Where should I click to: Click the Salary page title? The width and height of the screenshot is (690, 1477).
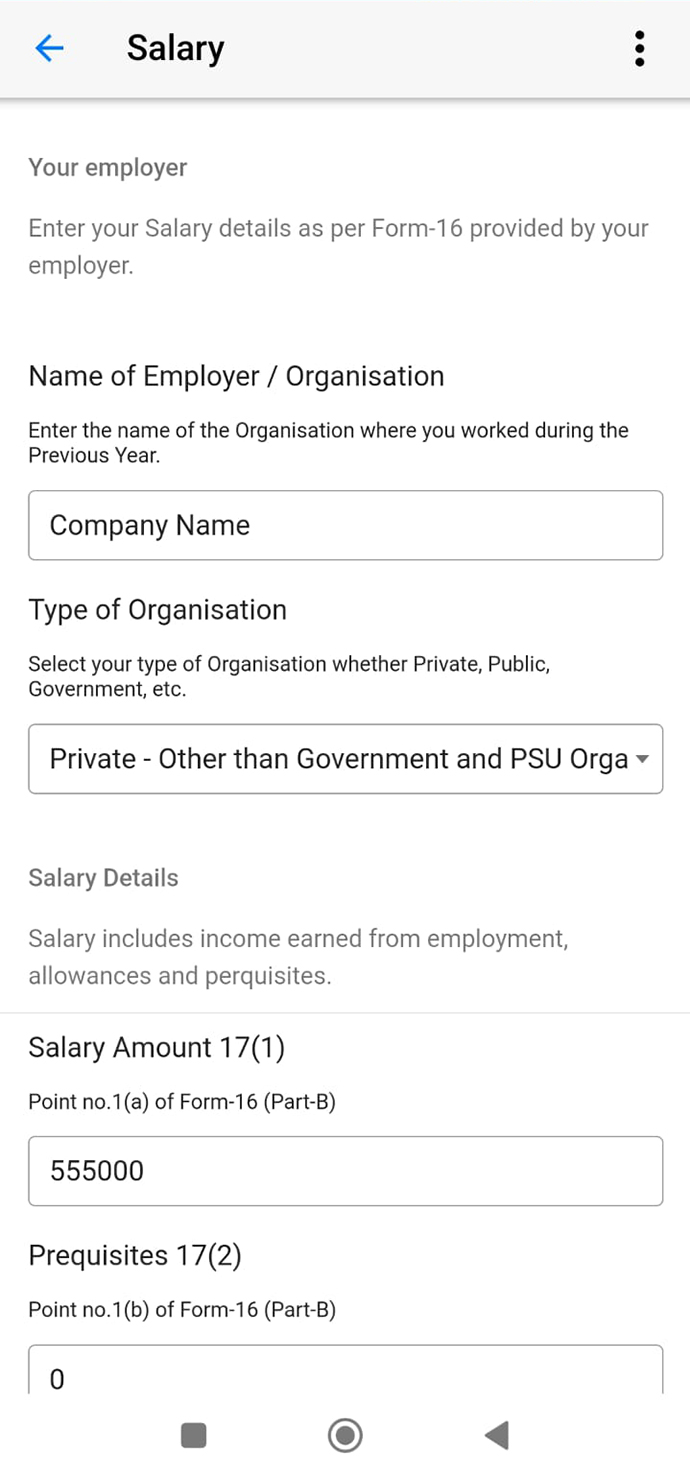point(175,48)
